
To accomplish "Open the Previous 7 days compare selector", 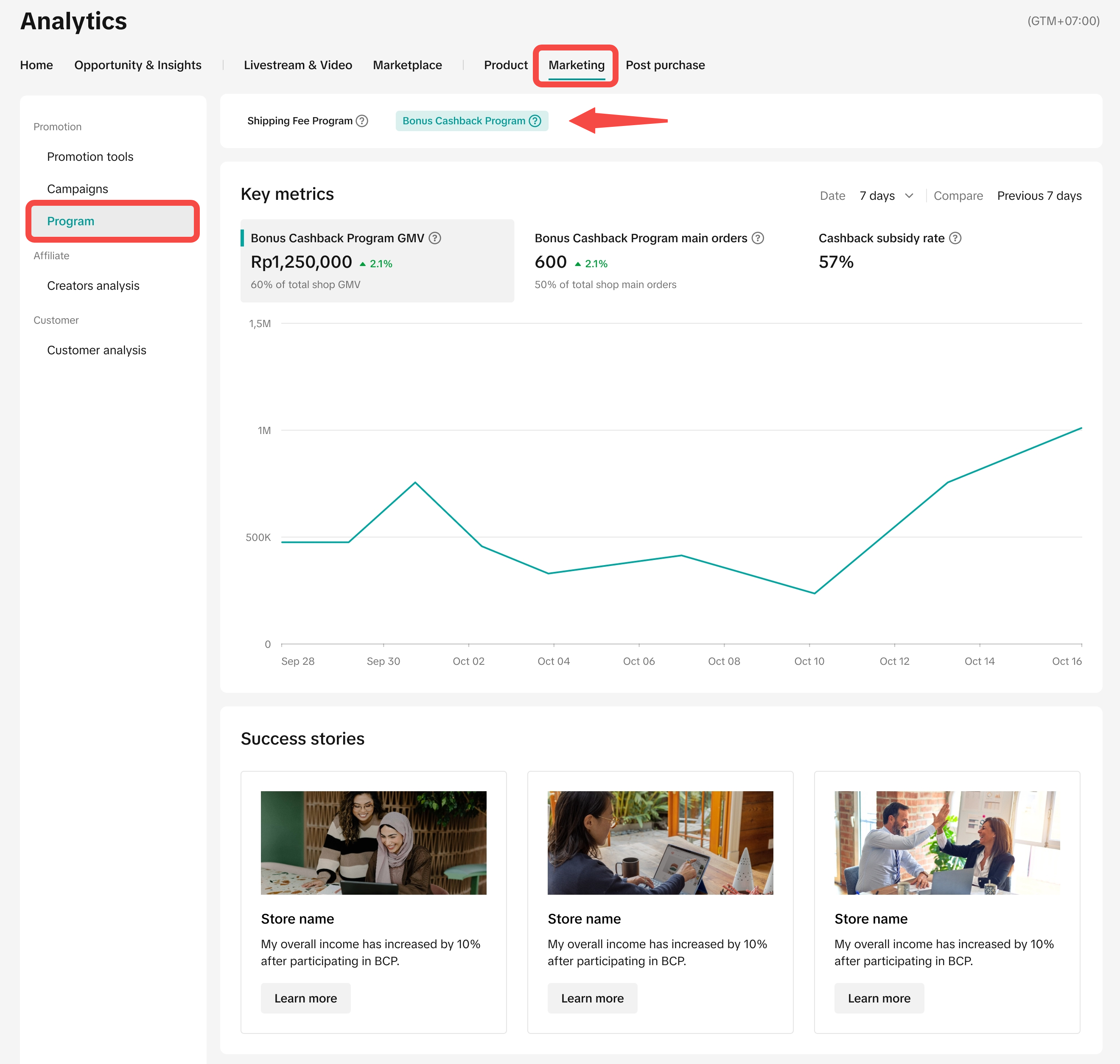I will tap(1039, 196).
